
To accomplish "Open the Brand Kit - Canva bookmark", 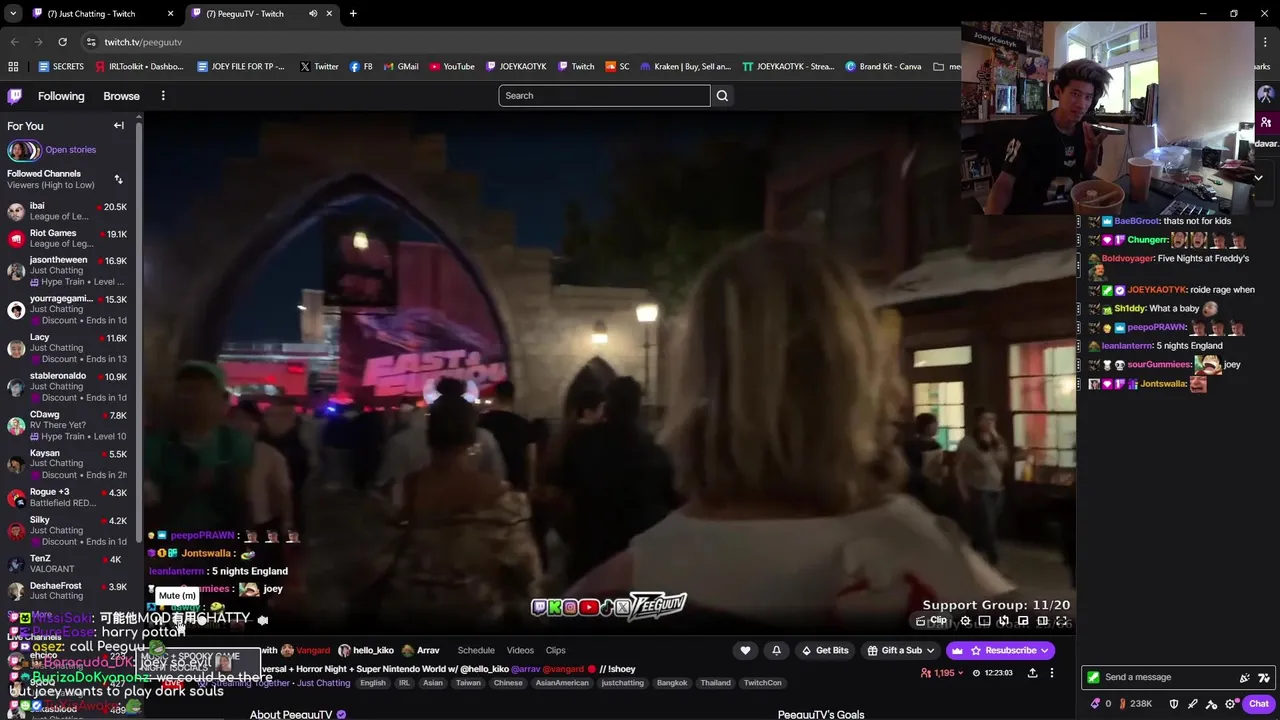I will click(884, 67).
